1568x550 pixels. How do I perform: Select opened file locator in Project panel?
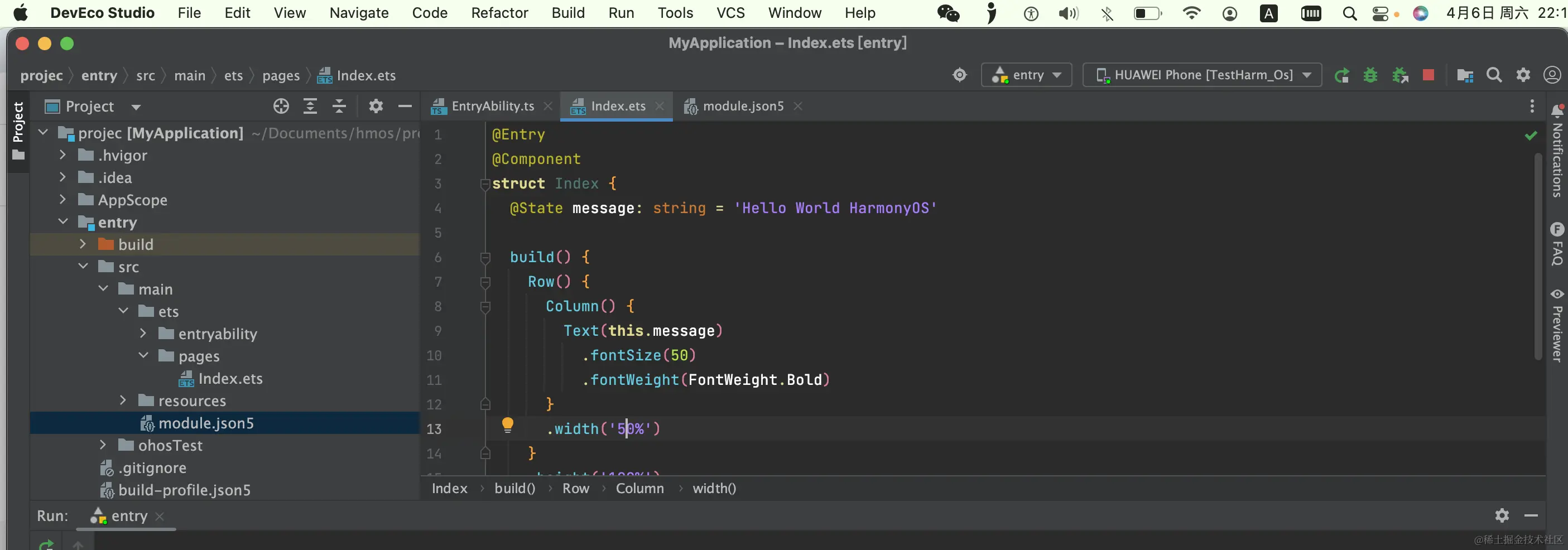(281, 107)
